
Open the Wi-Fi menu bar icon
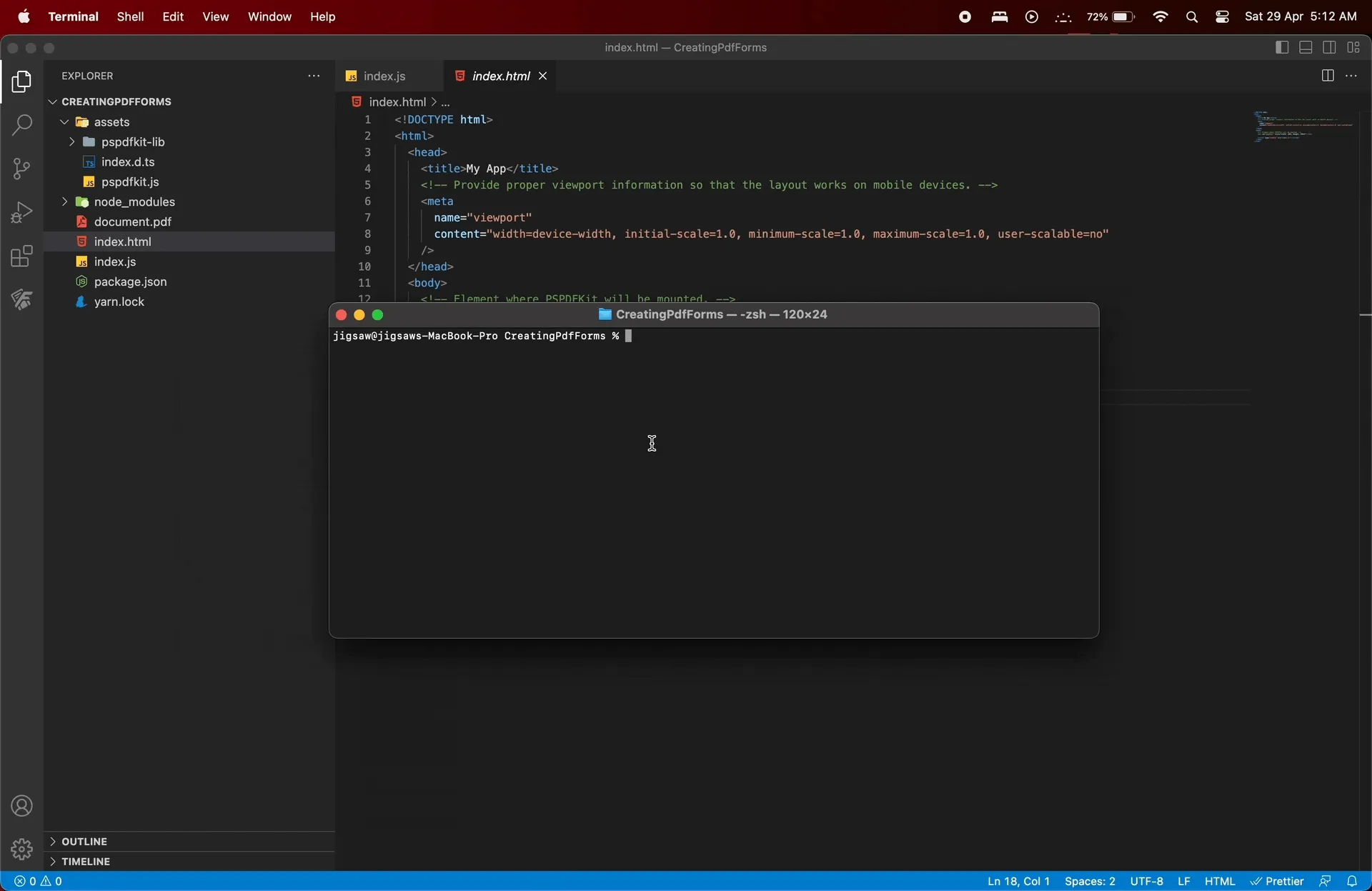(1160, 16)
